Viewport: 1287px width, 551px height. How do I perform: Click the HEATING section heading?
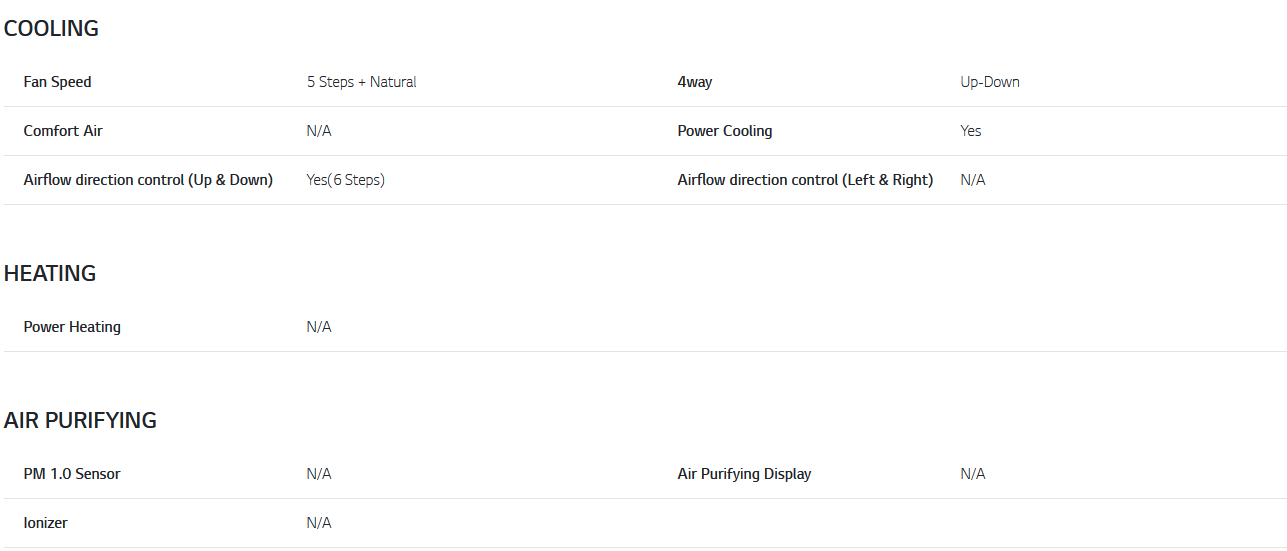50,274
